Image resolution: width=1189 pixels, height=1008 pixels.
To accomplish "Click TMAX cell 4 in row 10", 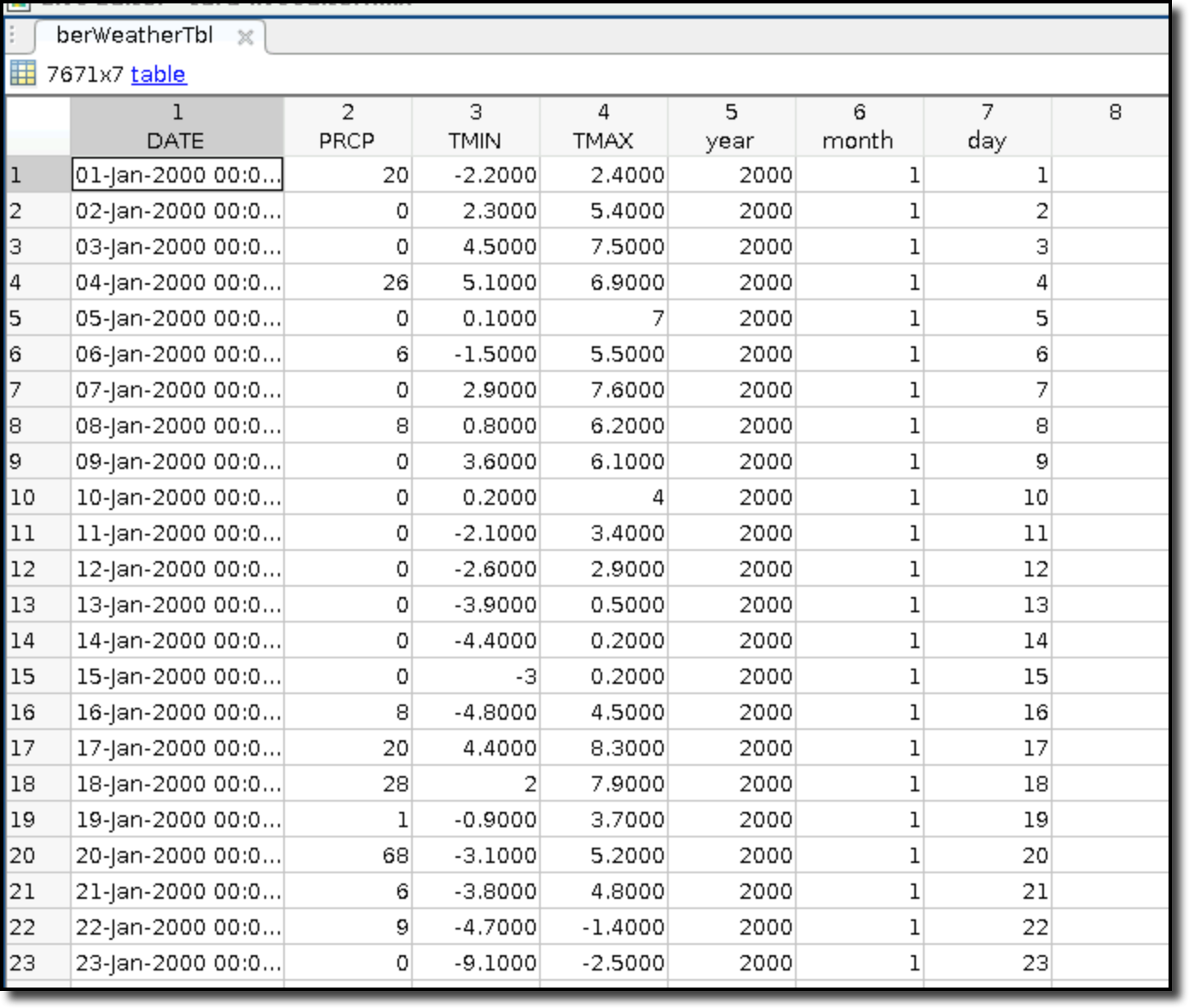I will 604,497.
